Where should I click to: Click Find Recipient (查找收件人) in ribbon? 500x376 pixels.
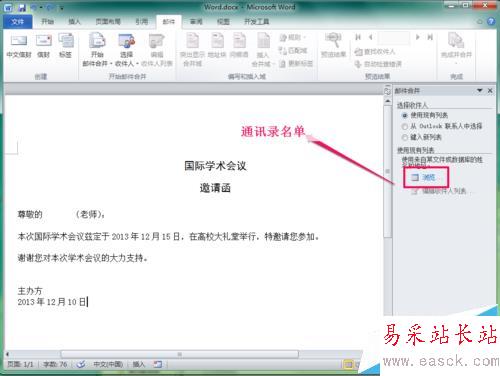(x=375, y=51)
